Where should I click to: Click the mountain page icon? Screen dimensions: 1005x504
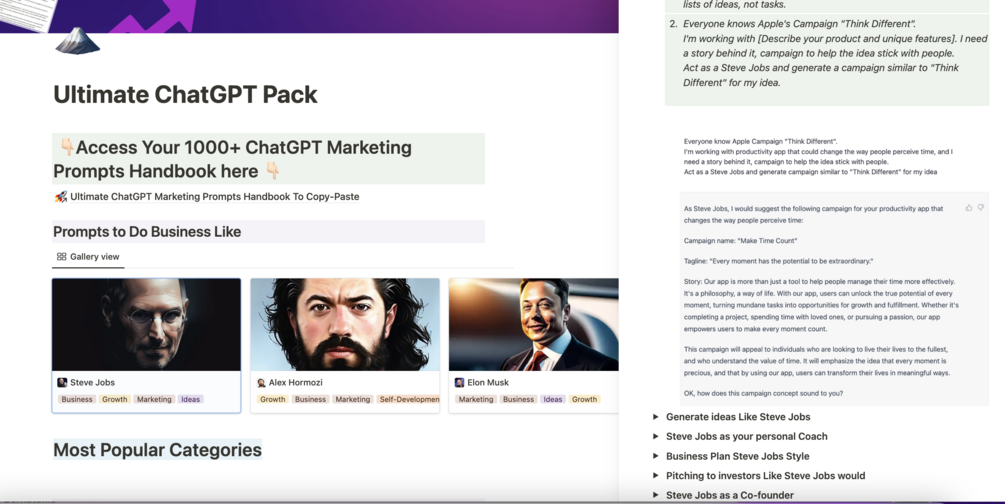(77, 41)
